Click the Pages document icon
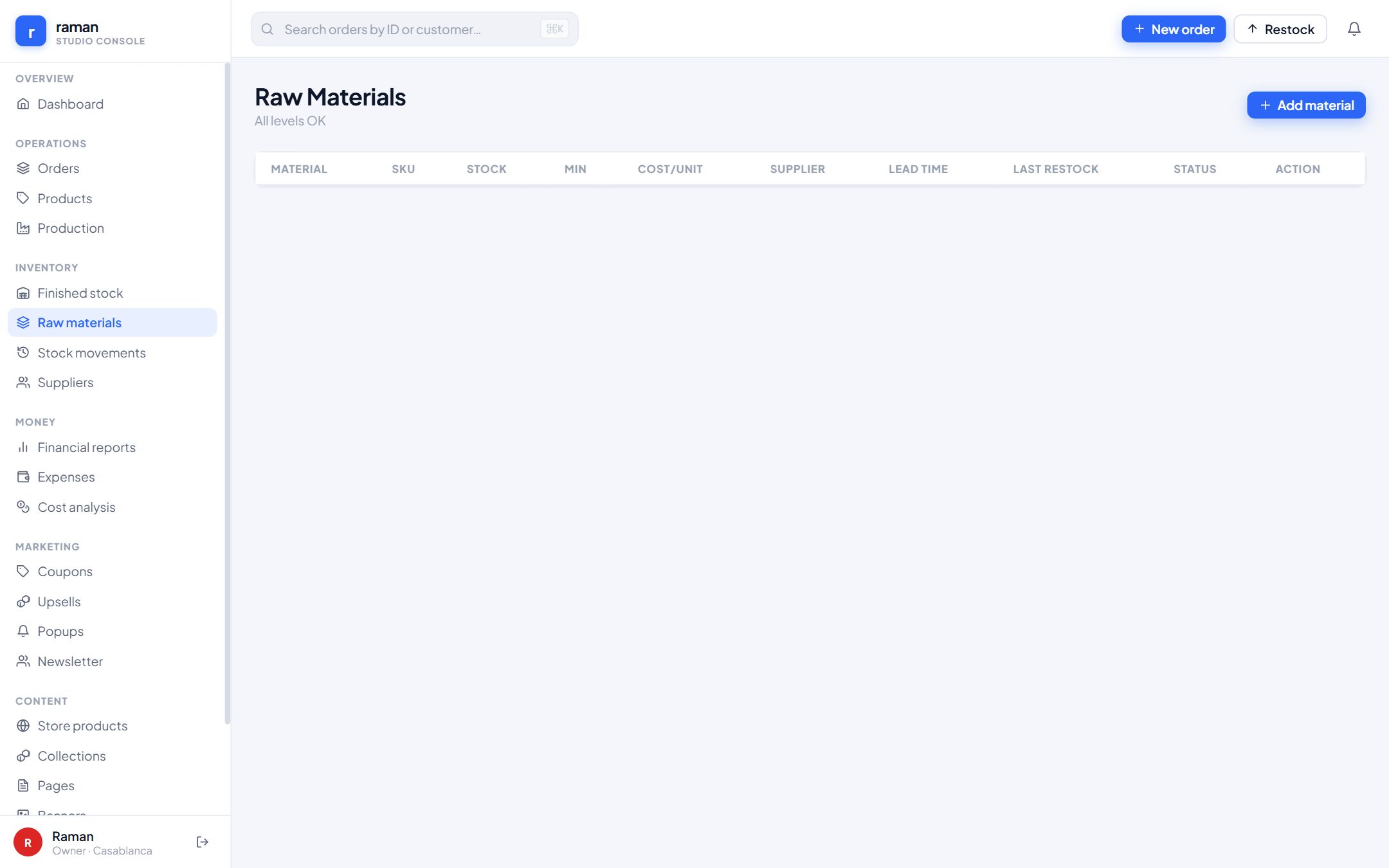1389x868 pixels. [23, 785]
